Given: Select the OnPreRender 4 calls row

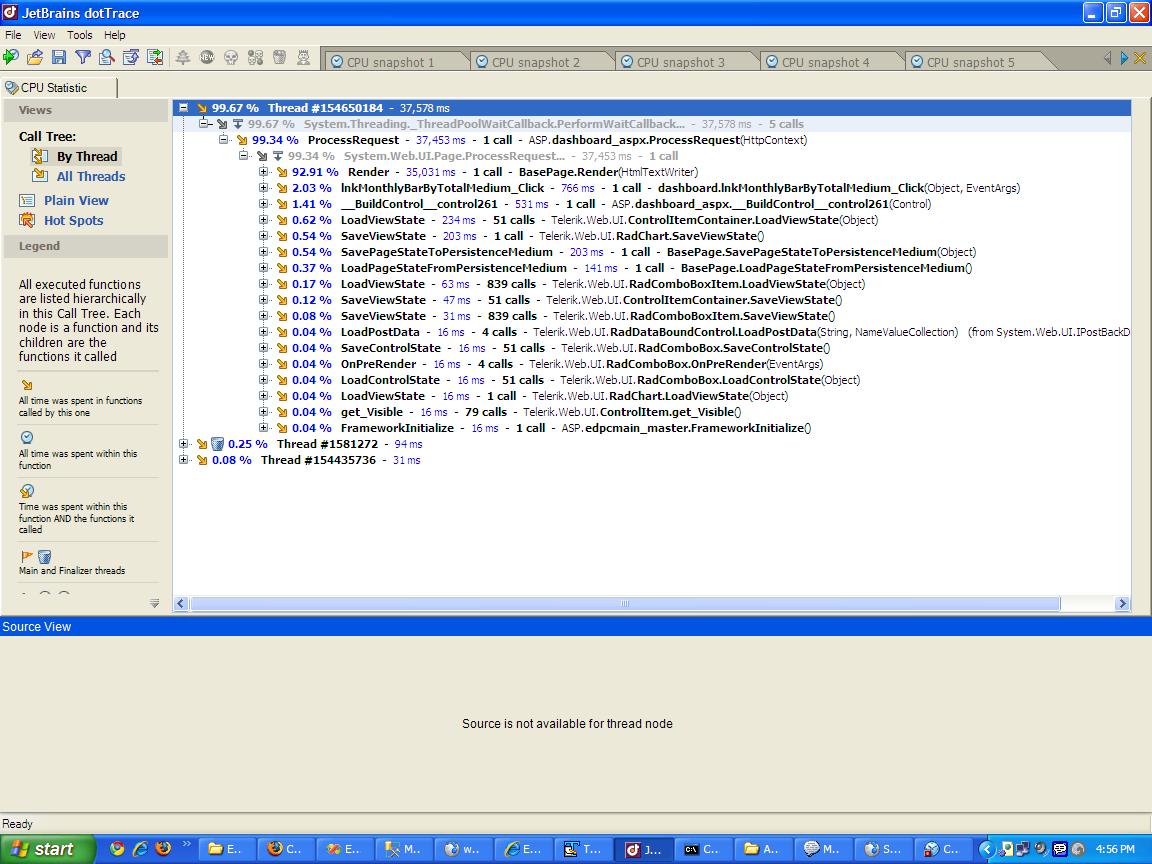Looking at the screenshot, I should 581,364.
